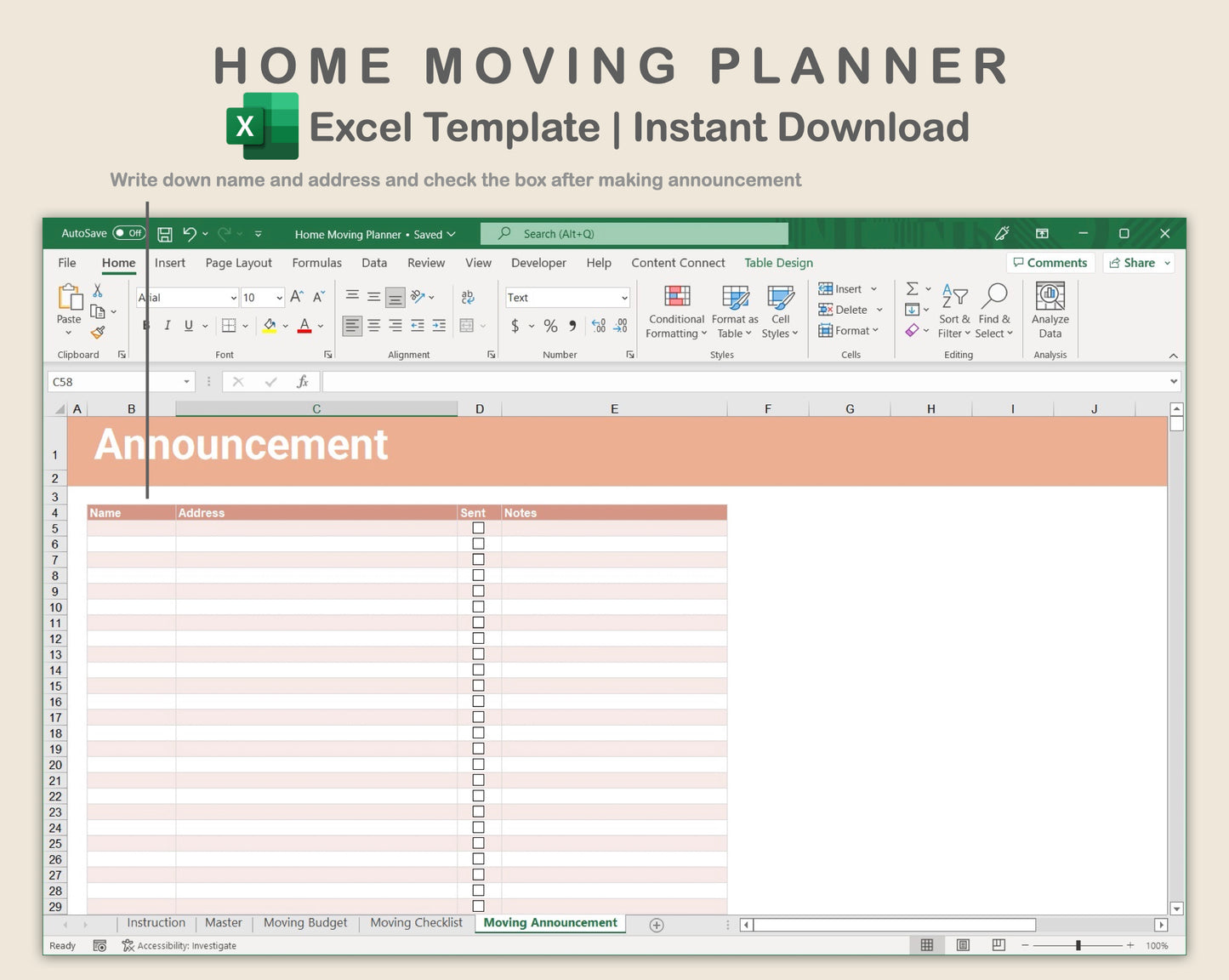The image size is (1229, 980).
Task: Switch to the Formulas ribbon tab
Action: coord(316,263)
